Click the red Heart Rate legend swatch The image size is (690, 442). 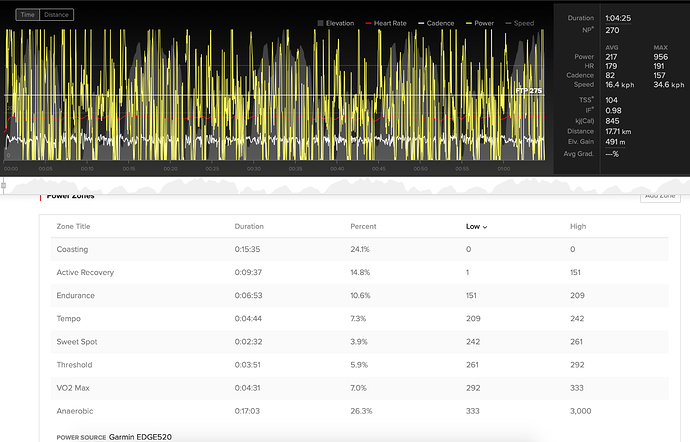click(x=369, y=23)
